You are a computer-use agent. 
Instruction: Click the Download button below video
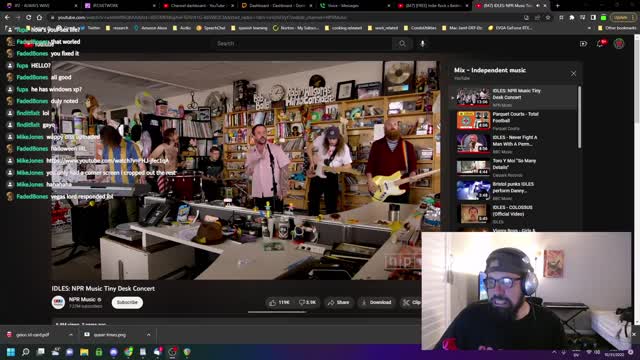coord(376,302)
